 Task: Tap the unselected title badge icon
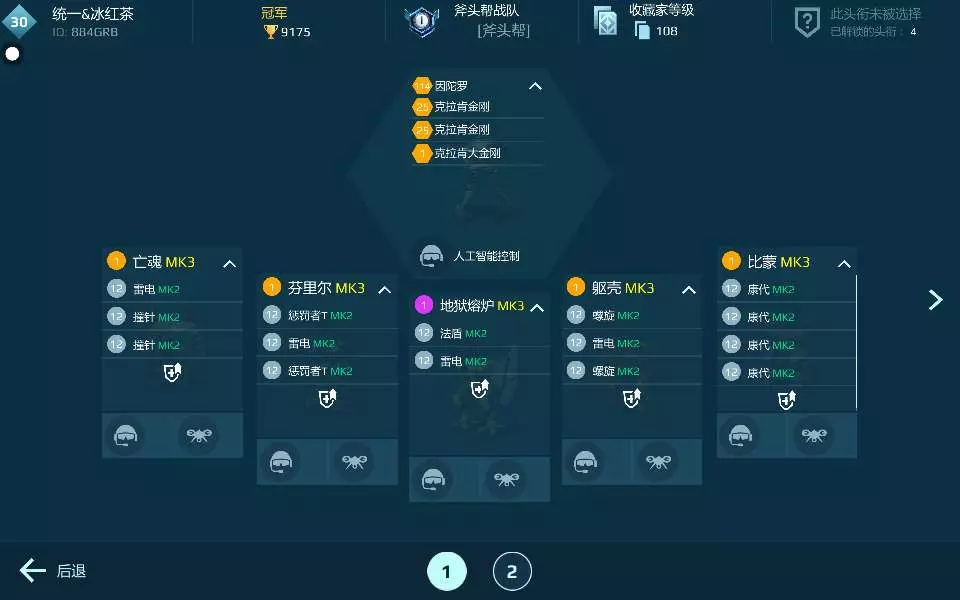[x=806, y=21]
